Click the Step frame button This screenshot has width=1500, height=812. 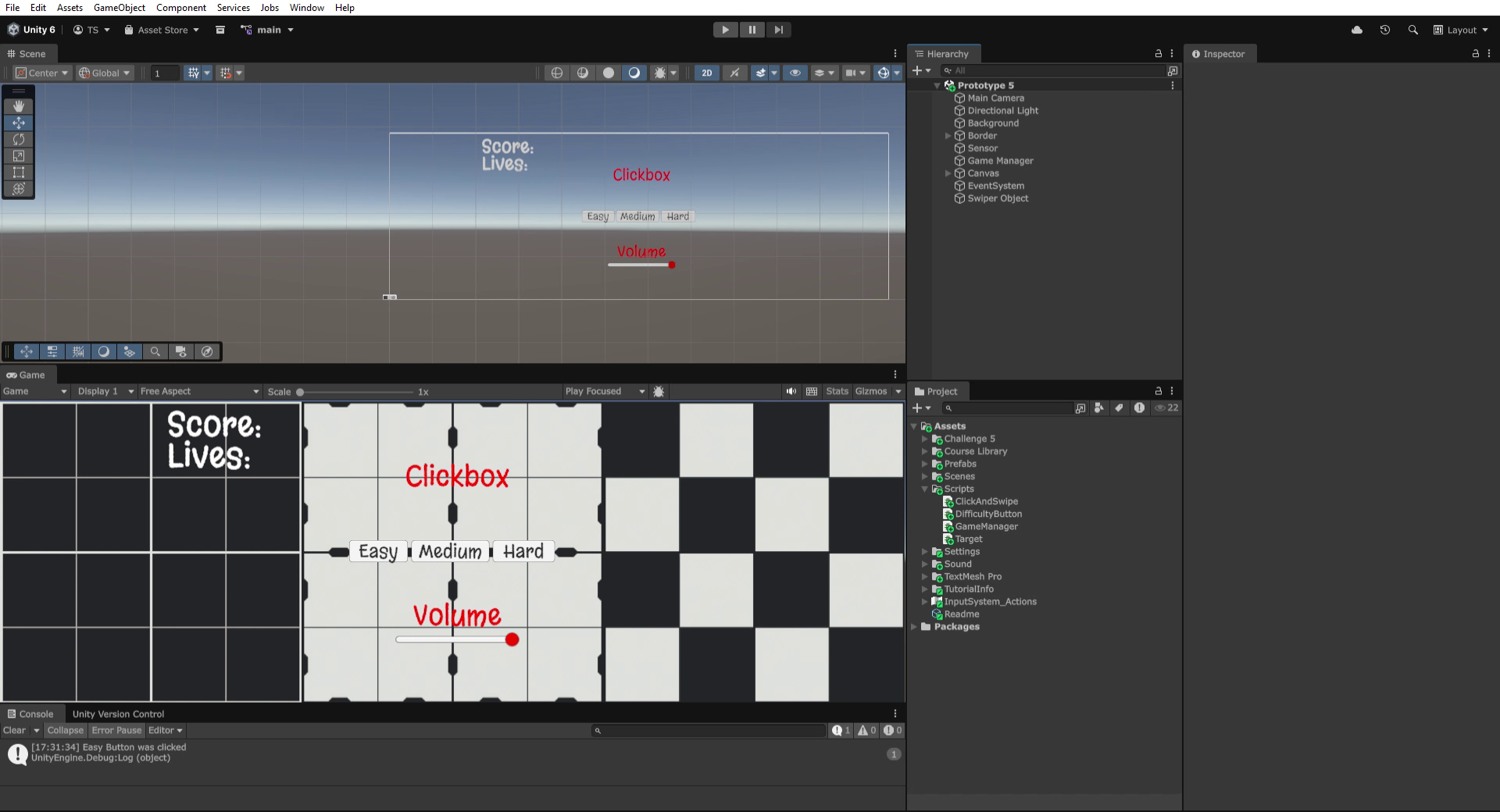[x=778, y=30]
